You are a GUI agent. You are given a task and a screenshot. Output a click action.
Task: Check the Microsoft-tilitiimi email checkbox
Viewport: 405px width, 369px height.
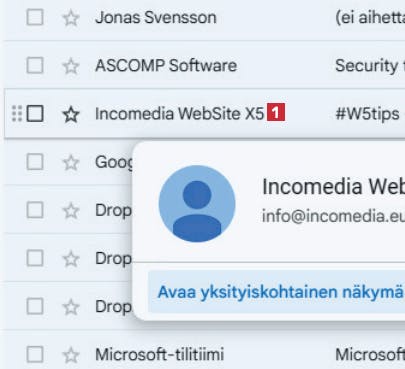point(35,354)
